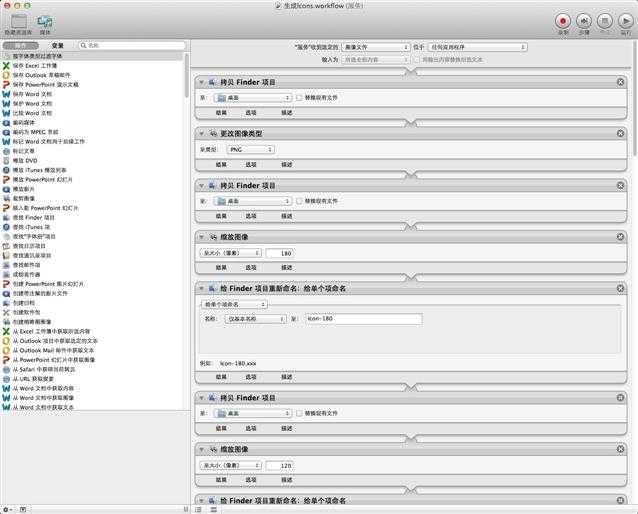
Task: Remove the Change Type of Images action
Action: point(621,133)
